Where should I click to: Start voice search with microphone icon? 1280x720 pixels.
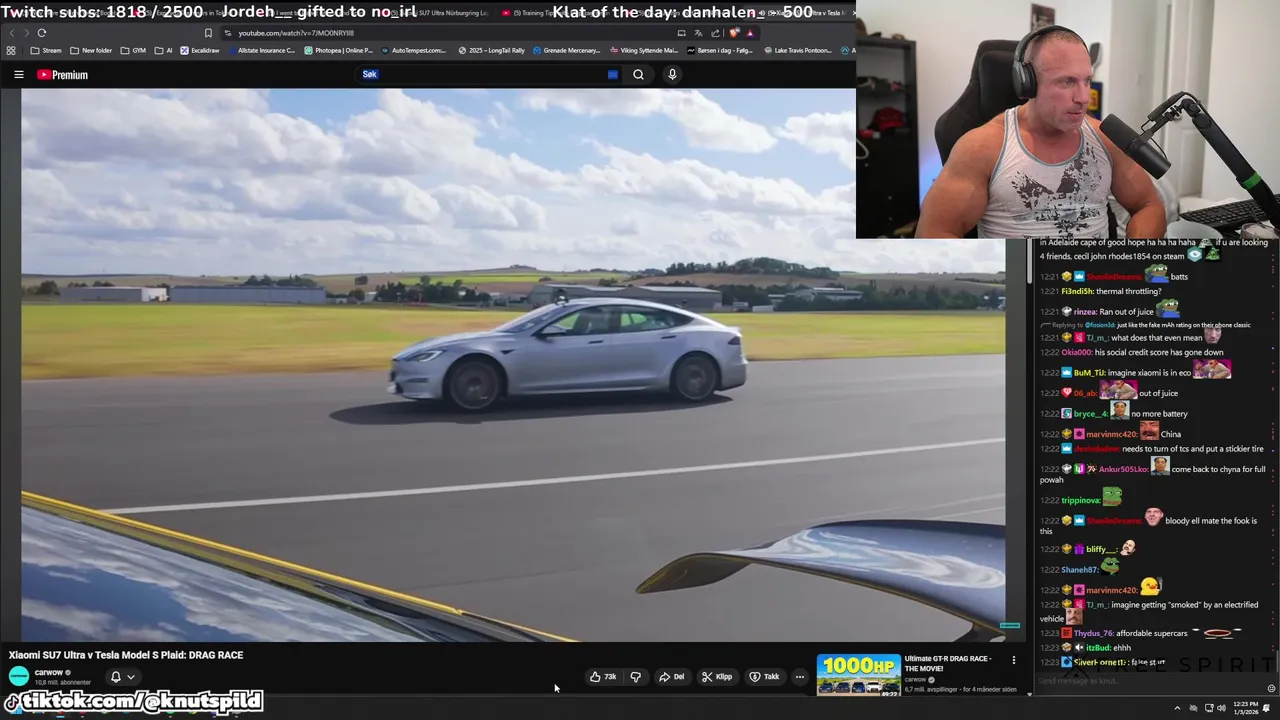(672, 74)
